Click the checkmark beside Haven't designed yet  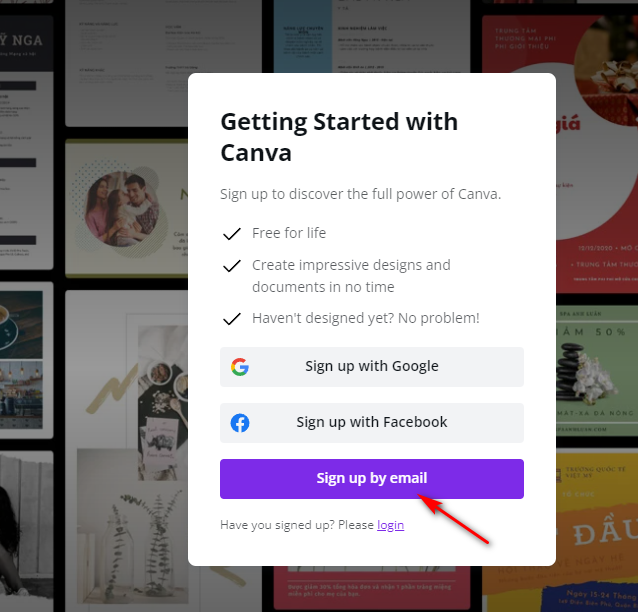pyautogui.click(x=232, y=319)
